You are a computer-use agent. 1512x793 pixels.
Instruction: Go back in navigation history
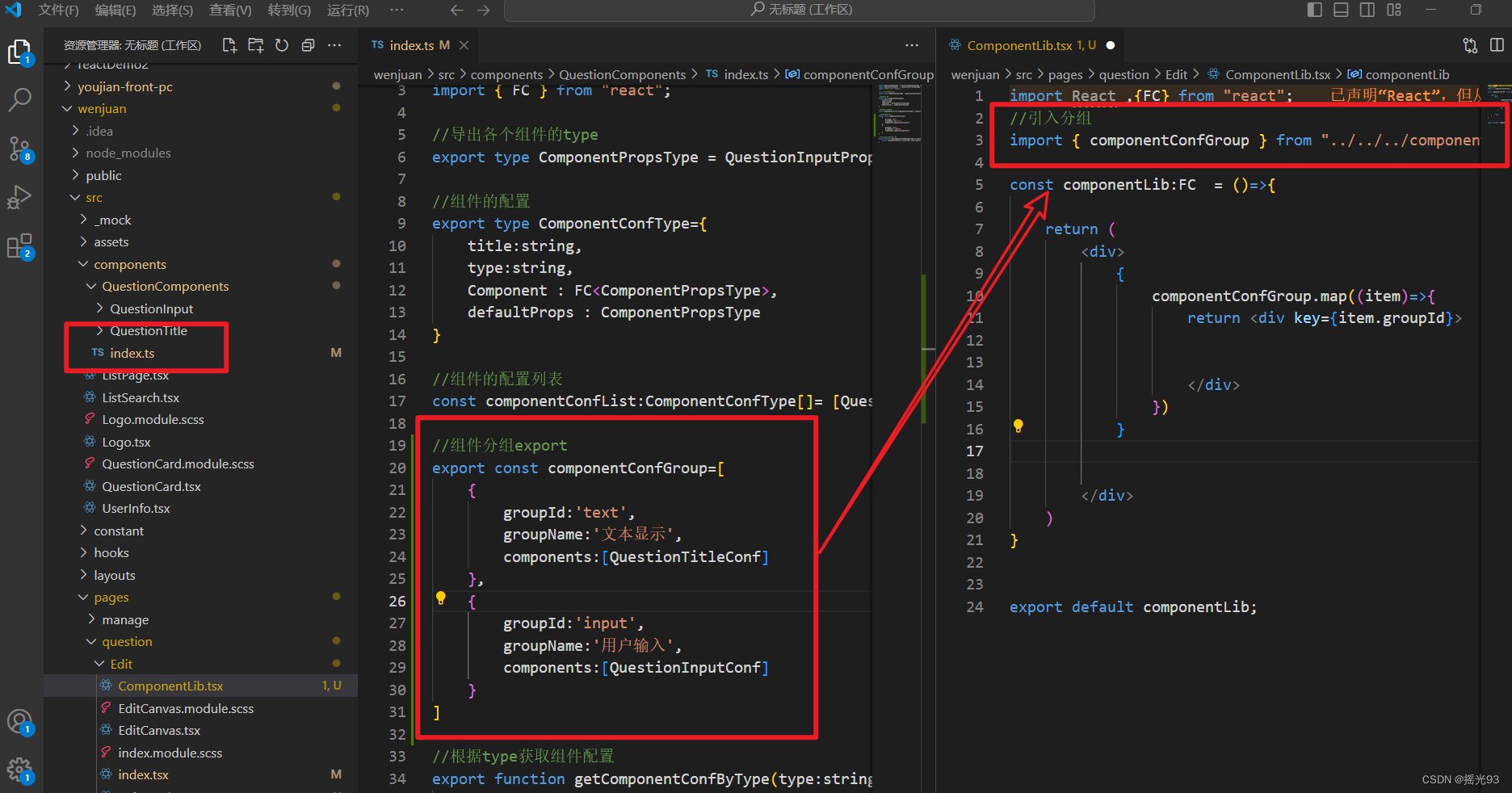(x=457, y=10)
